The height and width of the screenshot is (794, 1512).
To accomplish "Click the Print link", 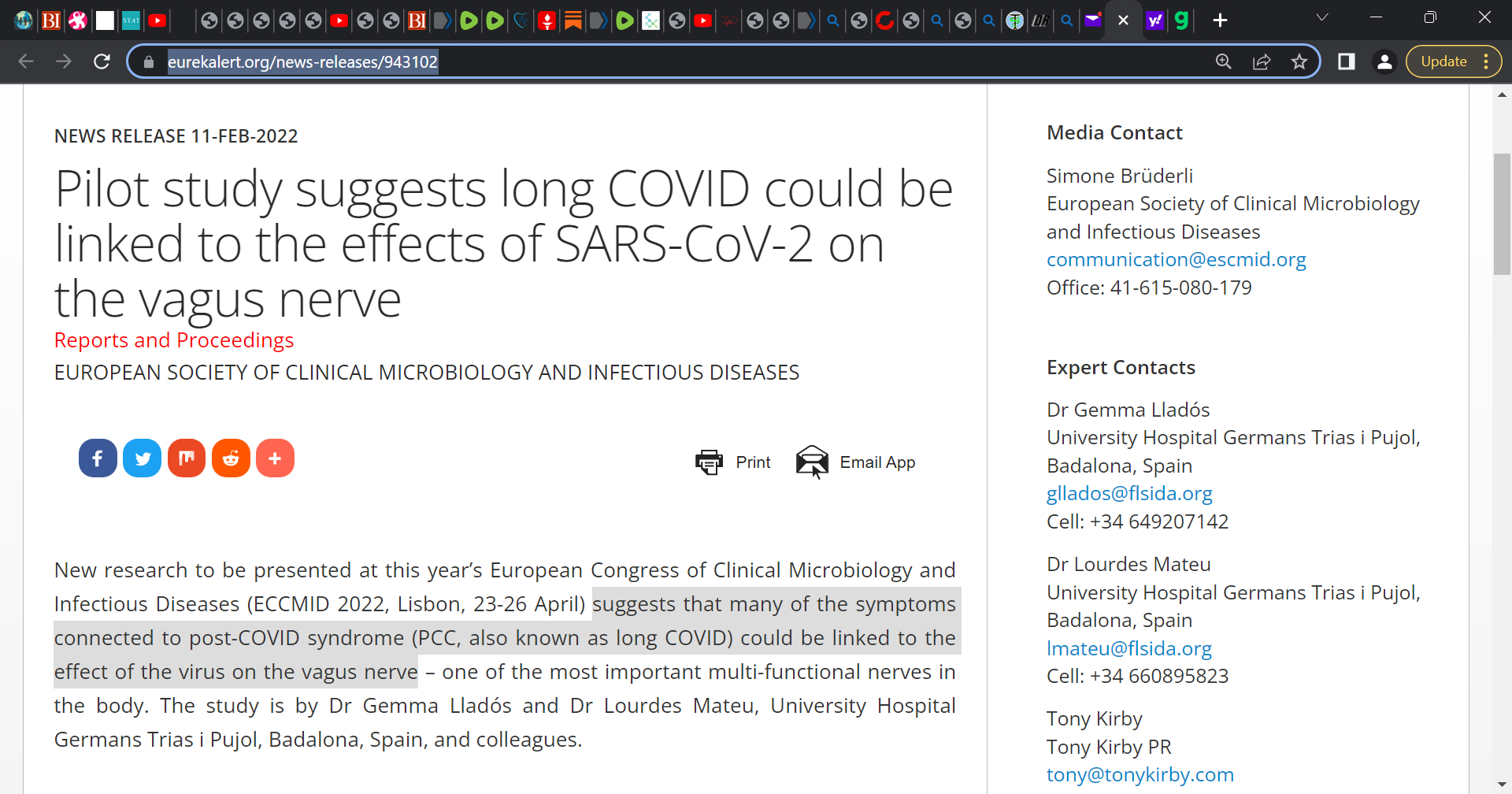I will point(753,462).
